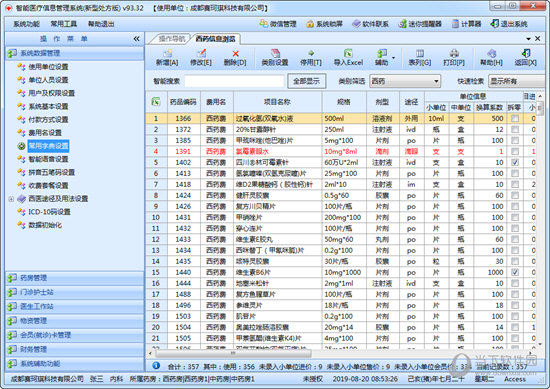Close the current tab with X
The width and height of the screenshot is (550, 389).
point(537,39)
